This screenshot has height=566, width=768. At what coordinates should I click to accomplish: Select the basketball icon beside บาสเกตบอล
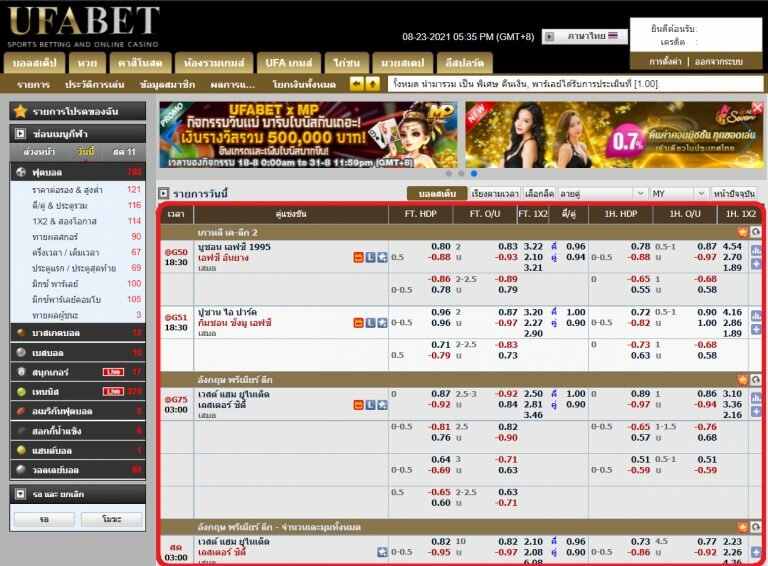coord(21,332)
